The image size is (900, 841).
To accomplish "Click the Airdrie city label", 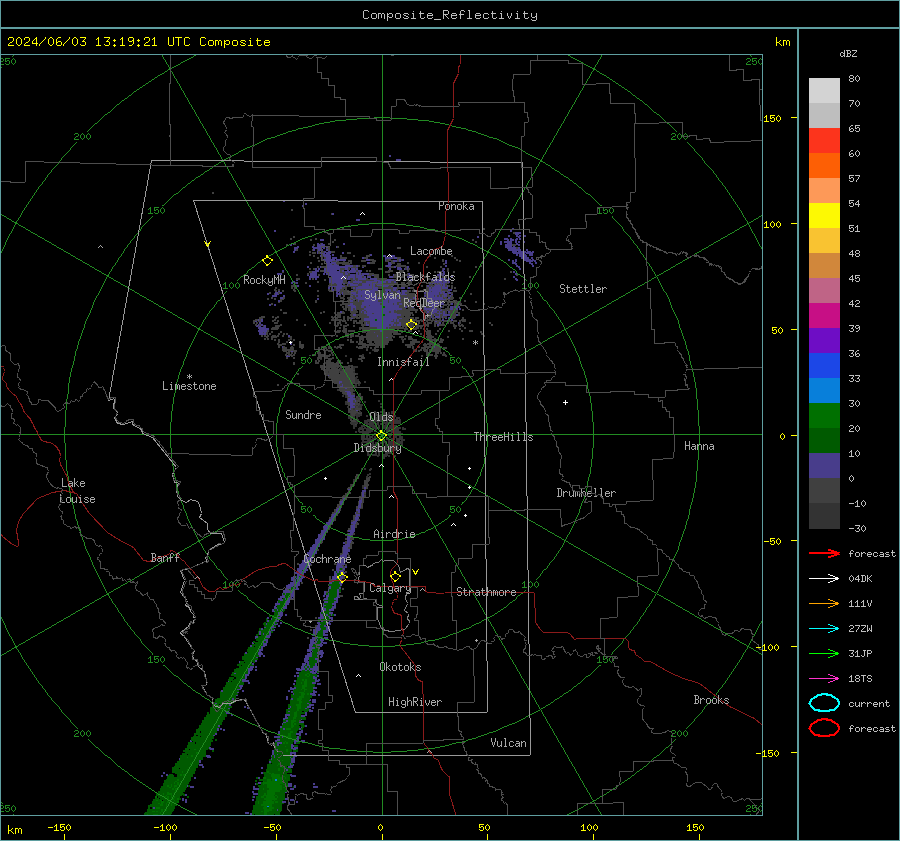I will tap(394, 534).
